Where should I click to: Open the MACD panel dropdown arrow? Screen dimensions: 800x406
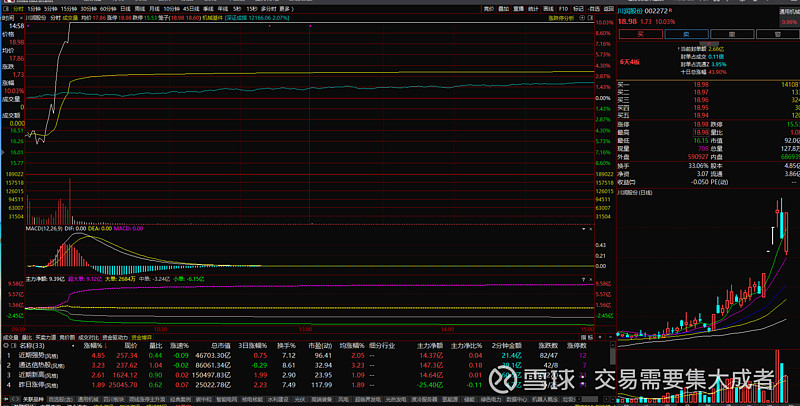pyautogui.click(x=584, y=229)
